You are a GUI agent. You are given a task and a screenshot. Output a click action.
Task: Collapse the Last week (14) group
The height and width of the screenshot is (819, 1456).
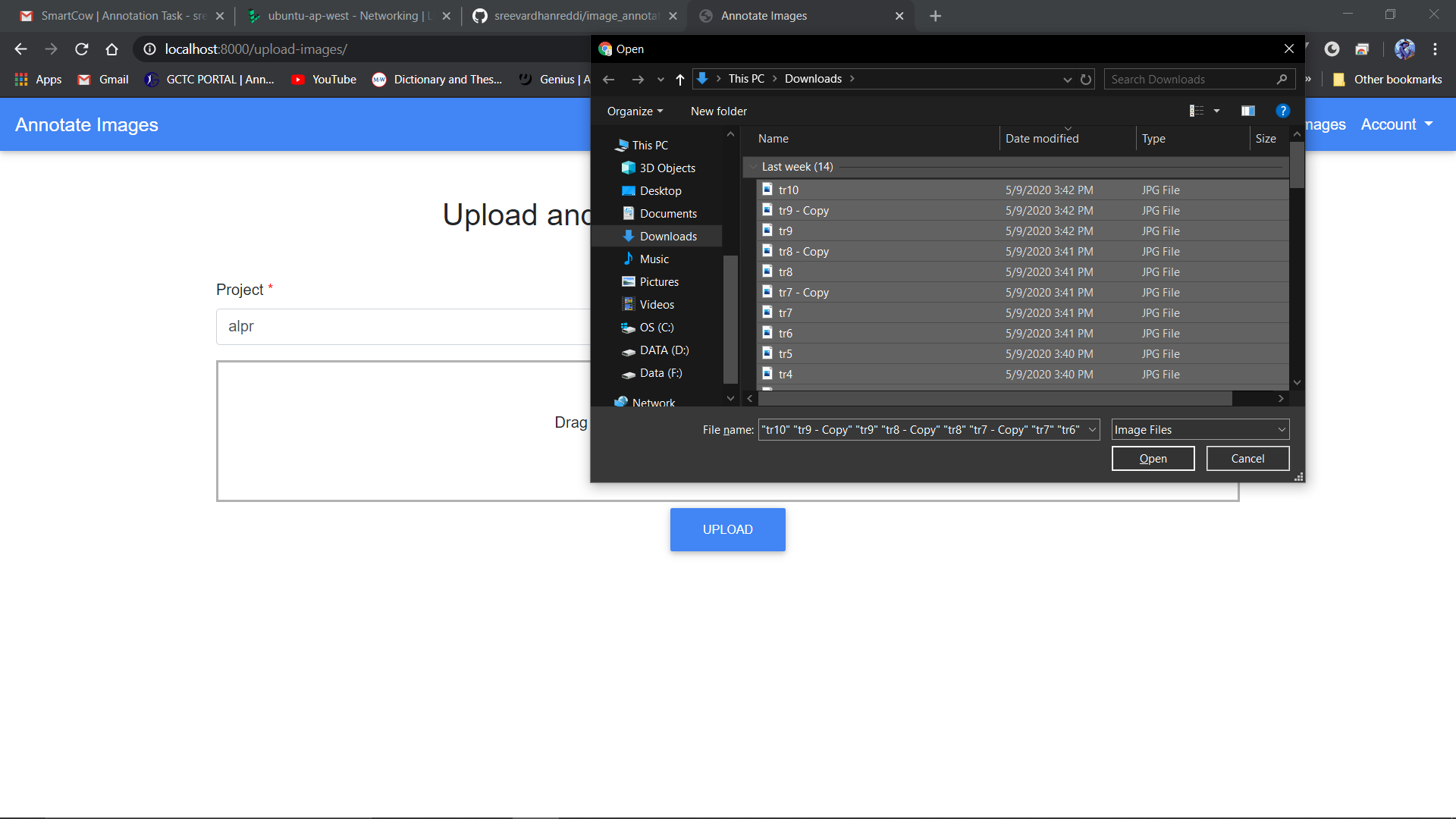[753, 167]
